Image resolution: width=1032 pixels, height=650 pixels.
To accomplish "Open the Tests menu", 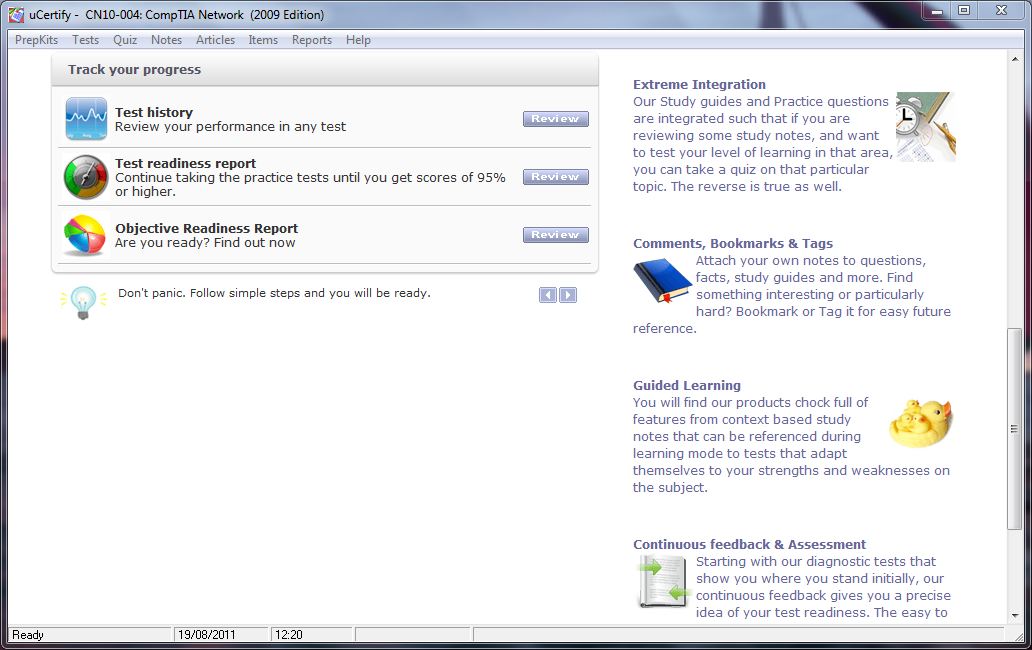I will (86, 40).
